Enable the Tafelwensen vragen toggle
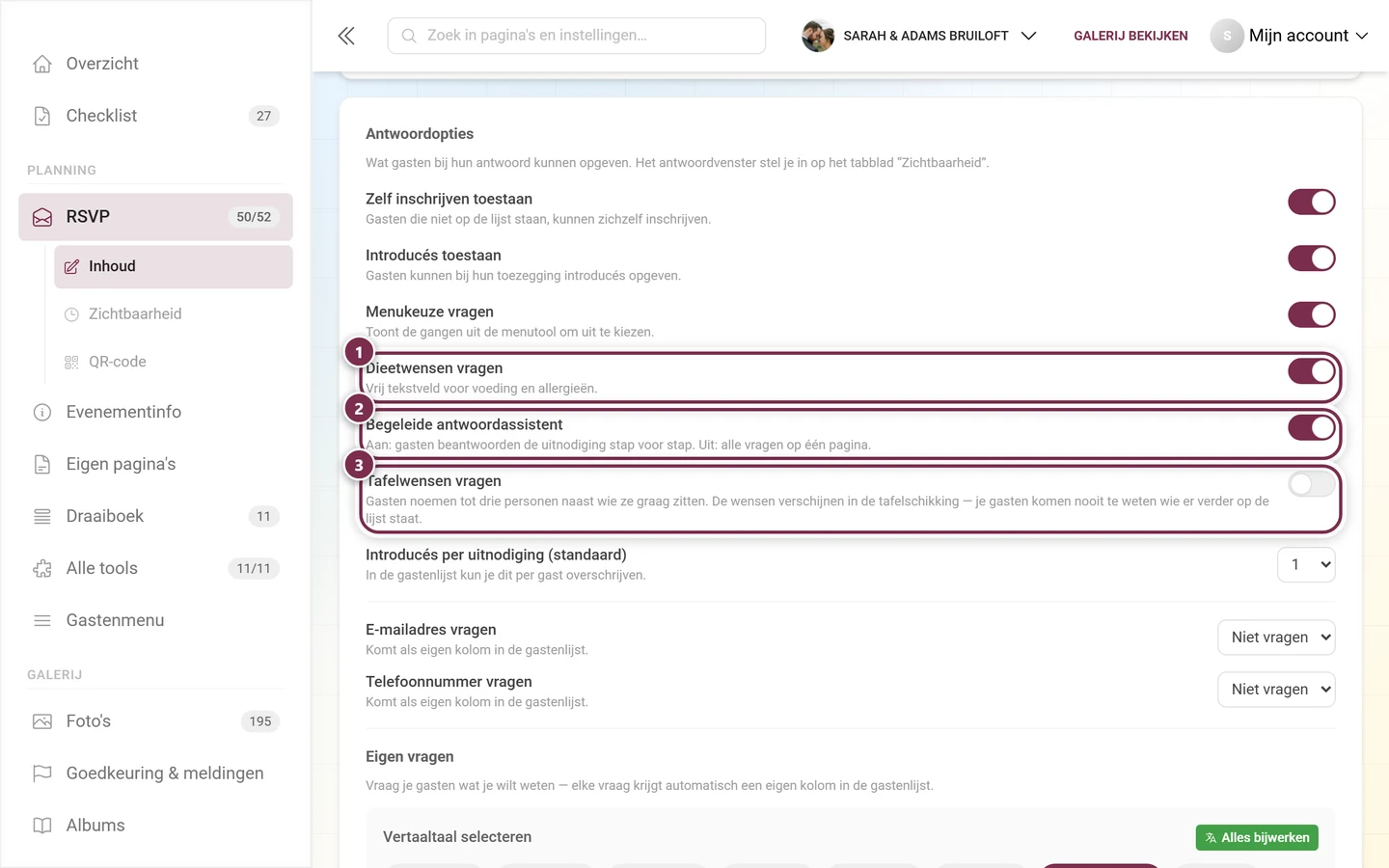1389x868 pixels. pyautogui.click(x=1312, y=484)
